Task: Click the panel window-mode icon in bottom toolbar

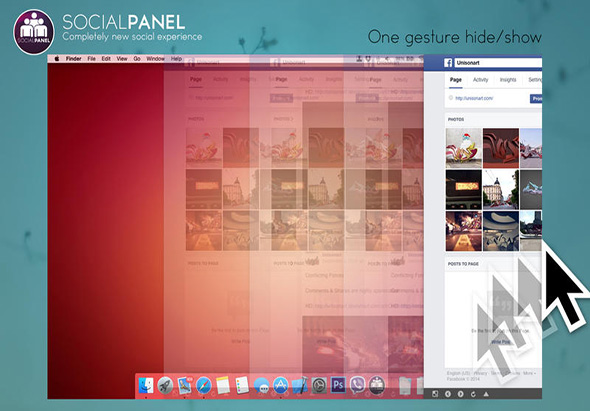Action: click(435, 394)
